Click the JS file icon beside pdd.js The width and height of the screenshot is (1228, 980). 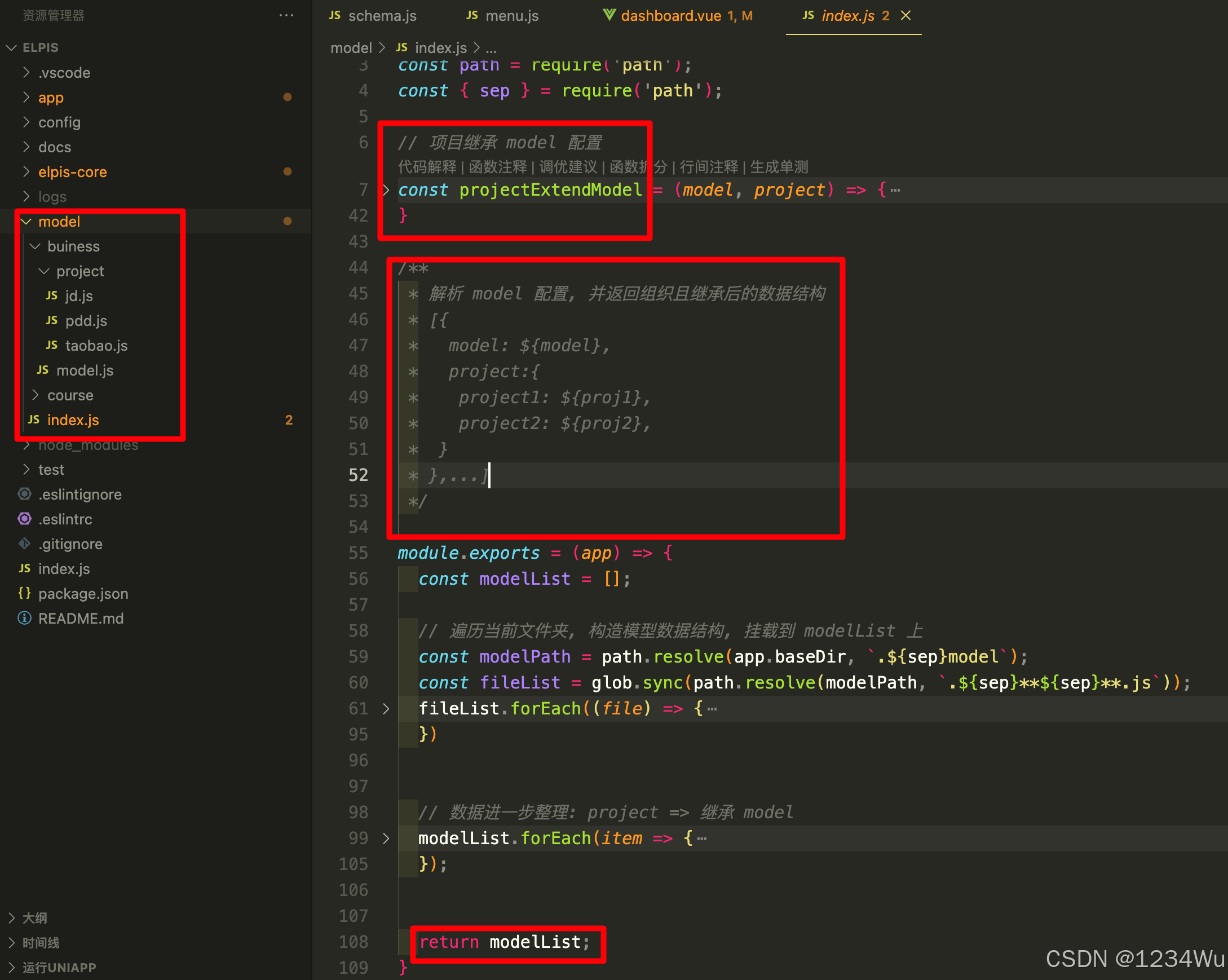click(x=52, y=320)
